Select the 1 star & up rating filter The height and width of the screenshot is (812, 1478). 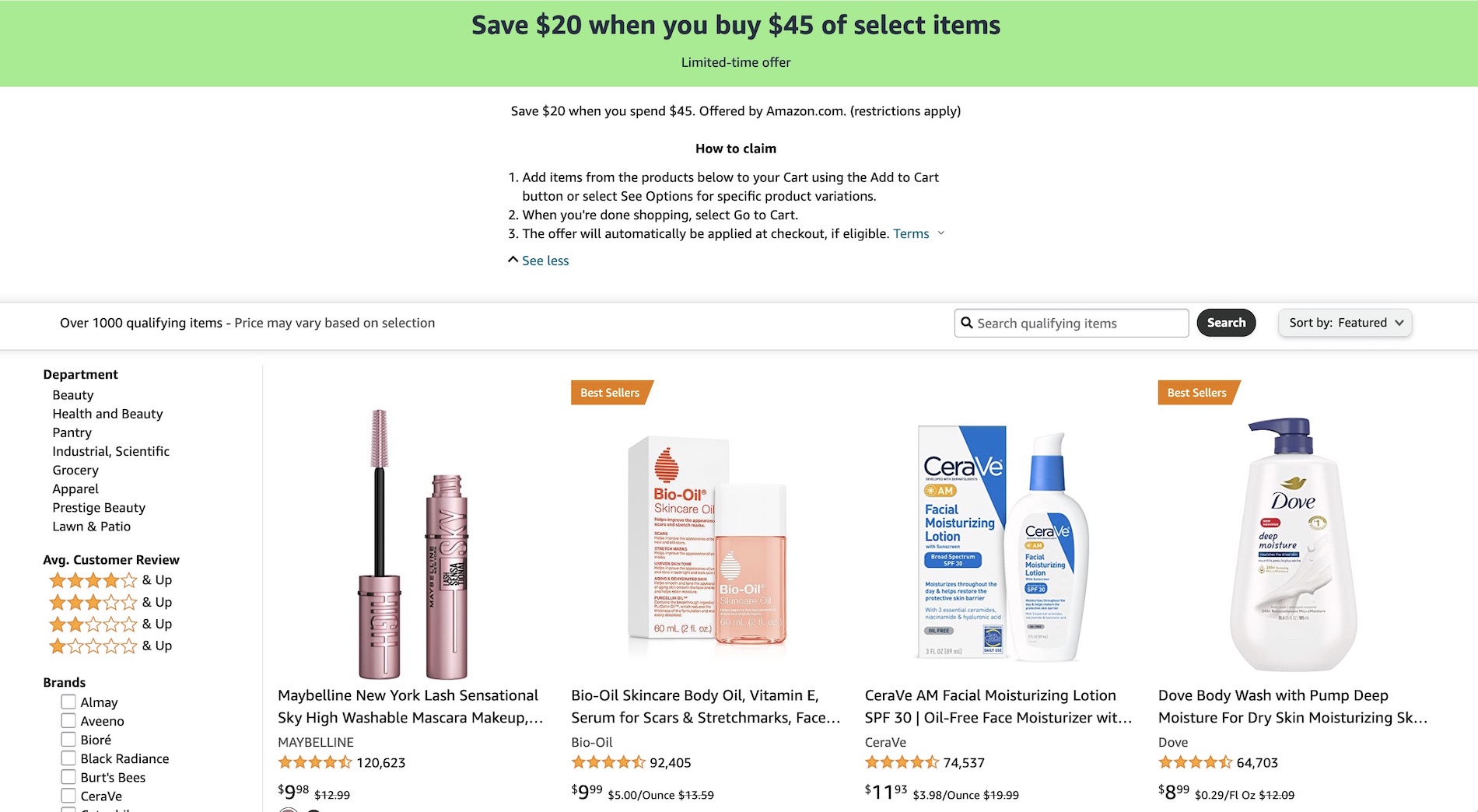[93, 645]
